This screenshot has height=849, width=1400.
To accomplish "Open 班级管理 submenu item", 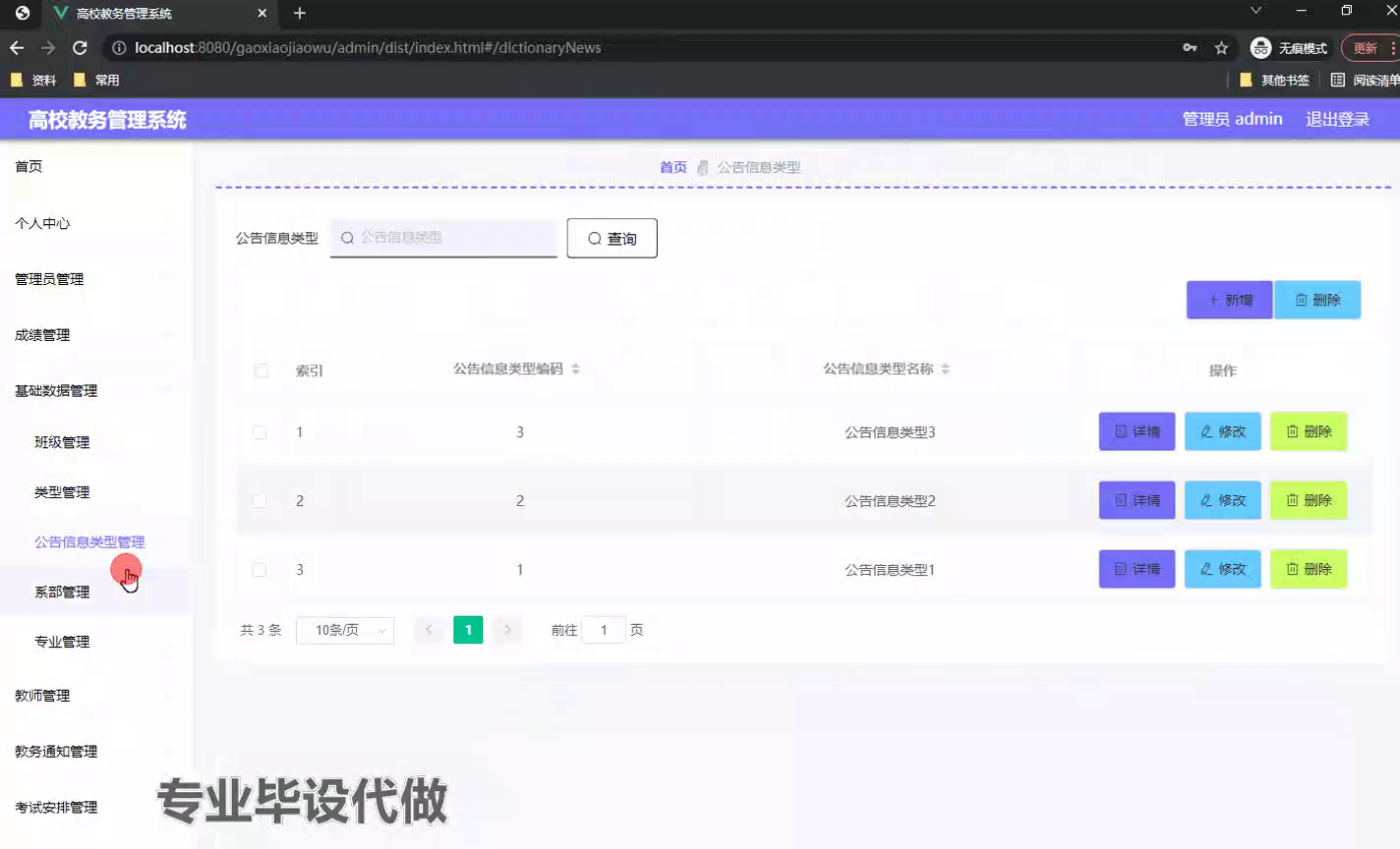I will coord(94,442).
